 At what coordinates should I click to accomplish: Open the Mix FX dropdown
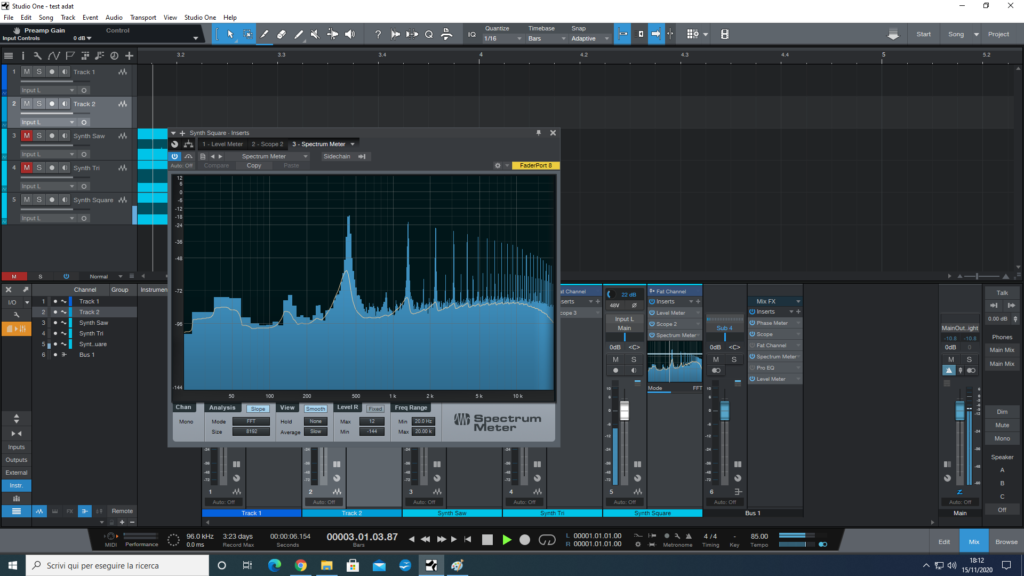[x=798, y=302]
